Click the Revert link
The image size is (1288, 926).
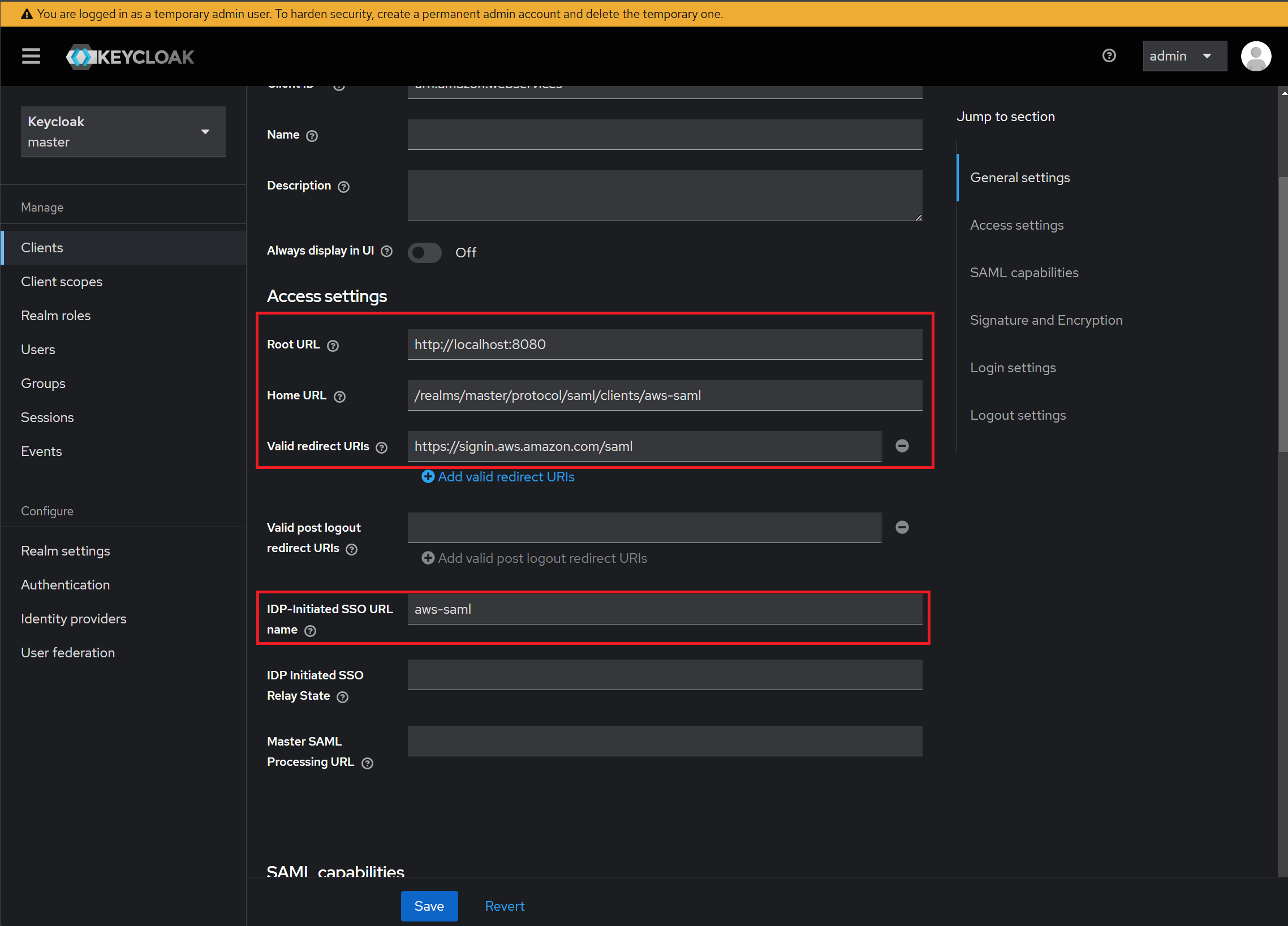click(505, 906)
